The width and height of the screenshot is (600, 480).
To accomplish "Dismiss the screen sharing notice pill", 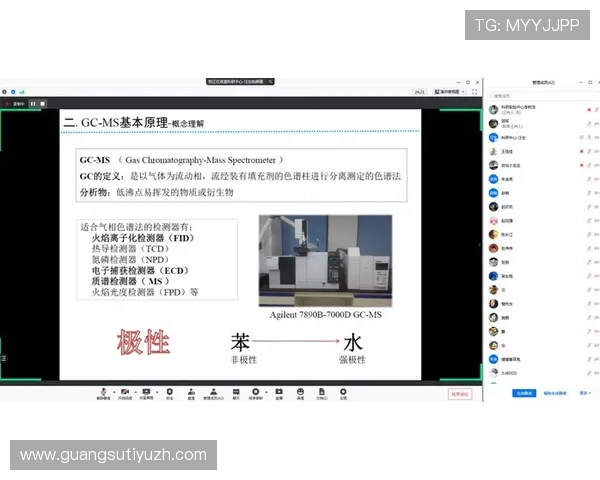I will click(270, 82).
